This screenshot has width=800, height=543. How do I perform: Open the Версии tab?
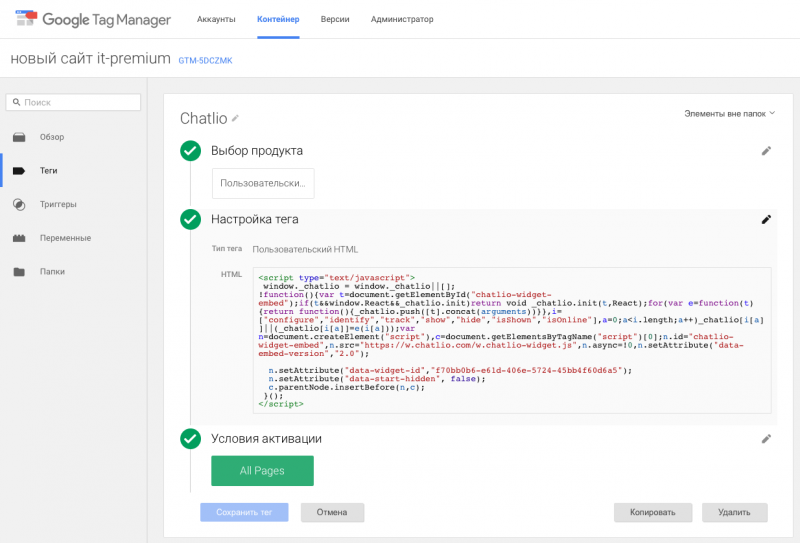pyautogui.click(x=334, y=19)
